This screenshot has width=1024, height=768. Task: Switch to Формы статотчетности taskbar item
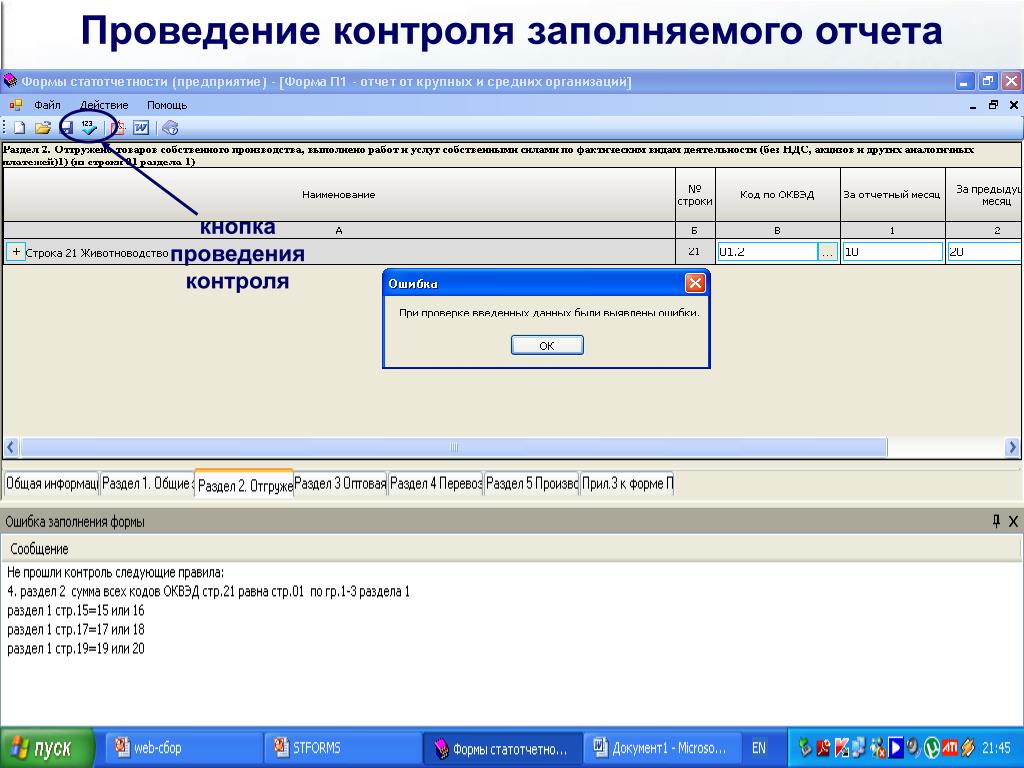[502, 748]
